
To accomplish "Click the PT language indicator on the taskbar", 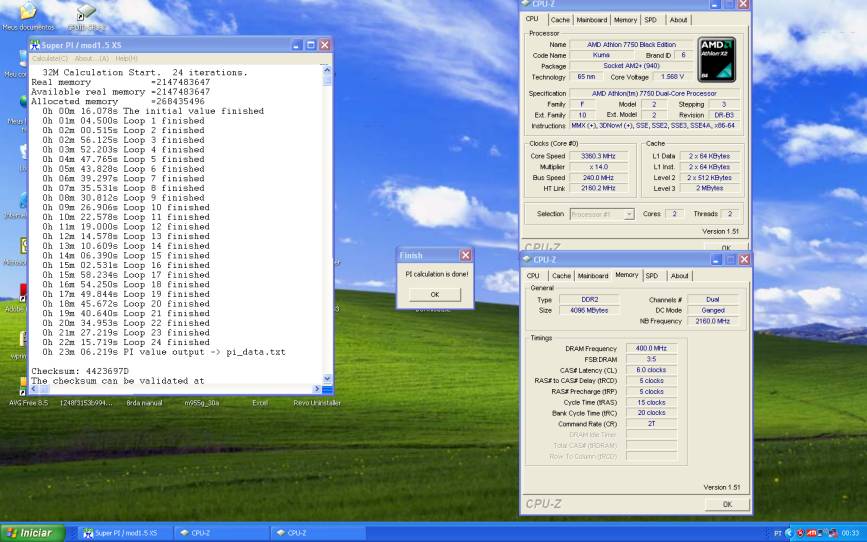I will pos(777,533).
